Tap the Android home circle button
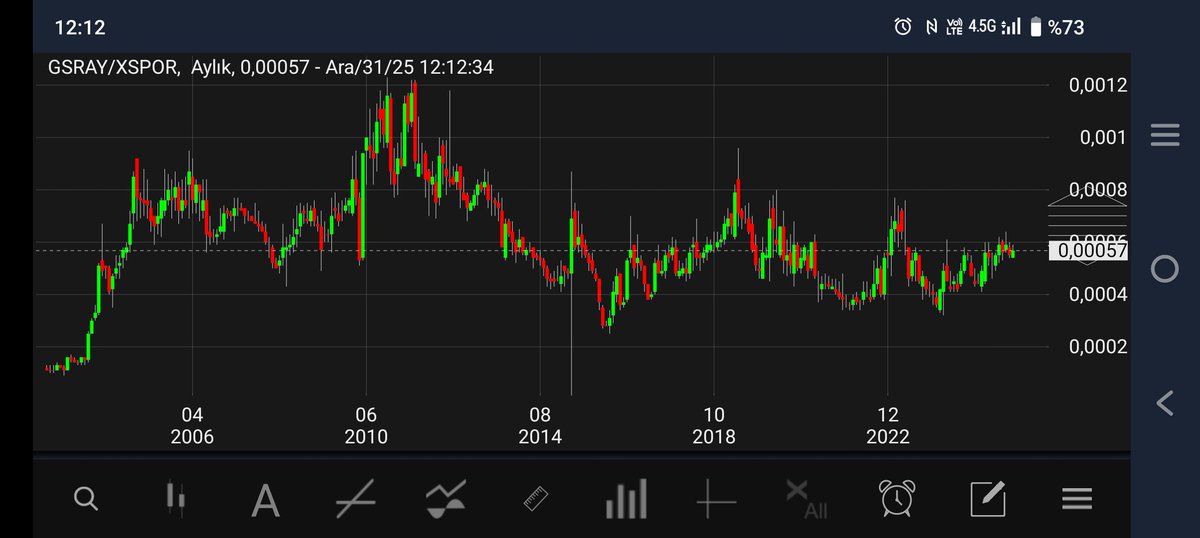Screen dimensions: 1200x538 point(1165,268)
